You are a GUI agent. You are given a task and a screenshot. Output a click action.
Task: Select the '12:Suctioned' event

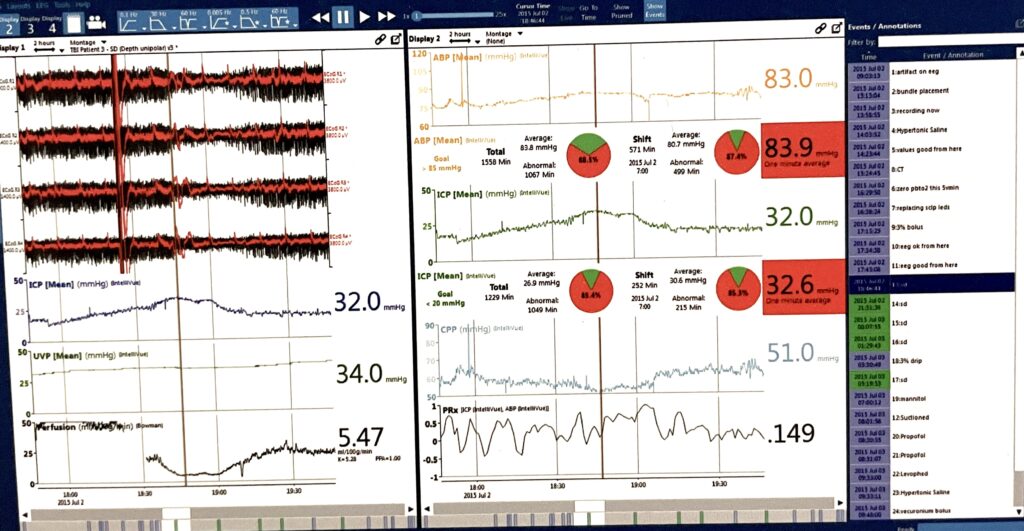932,417
